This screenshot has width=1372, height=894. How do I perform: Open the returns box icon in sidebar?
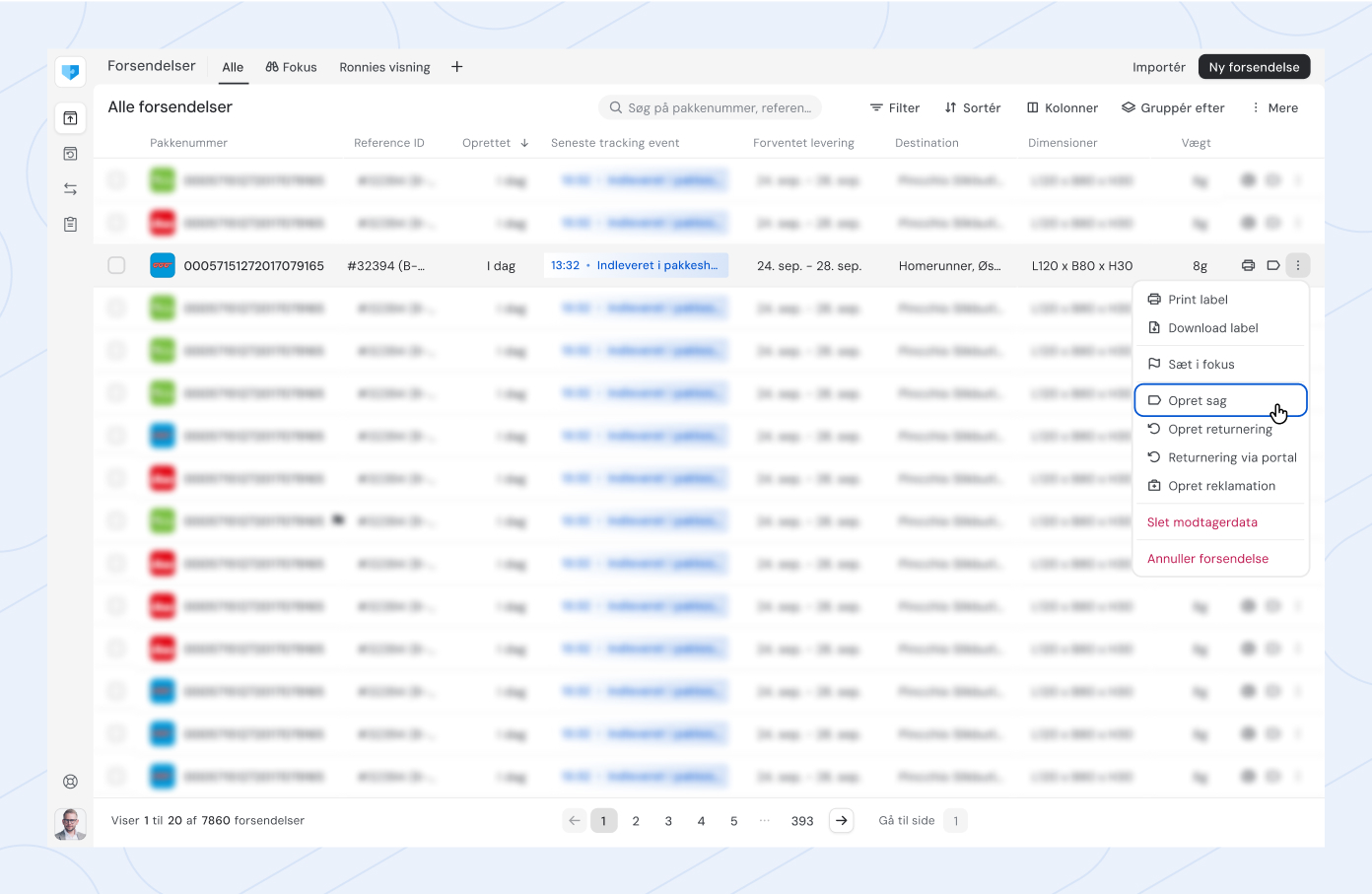pos(70,154)
